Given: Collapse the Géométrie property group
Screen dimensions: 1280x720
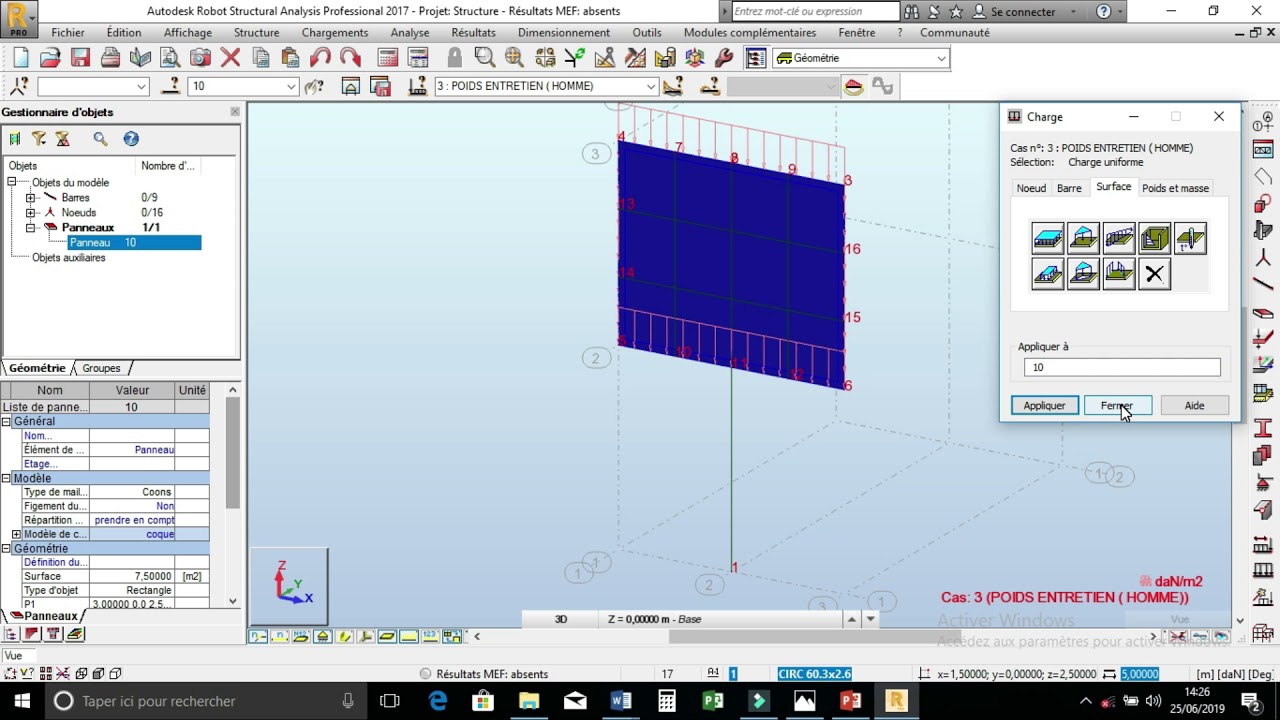Looking at the screenshot, I should (x=6, y=549).
